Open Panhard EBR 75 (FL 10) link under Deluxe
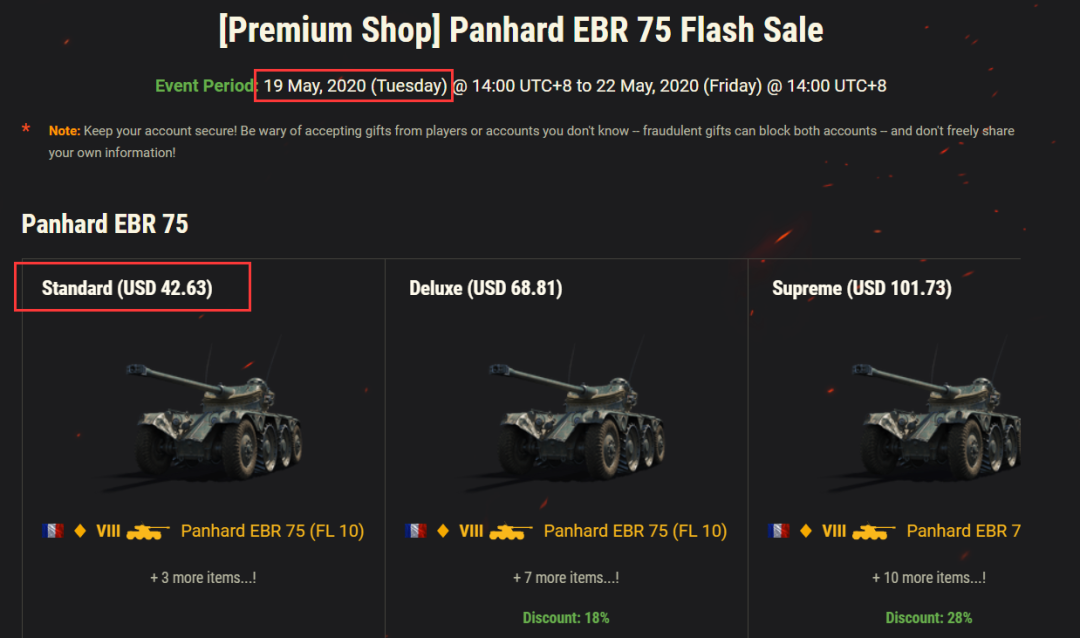Image resolution: width=1080 pixels, height=638 pixels. tap(635, 531)
